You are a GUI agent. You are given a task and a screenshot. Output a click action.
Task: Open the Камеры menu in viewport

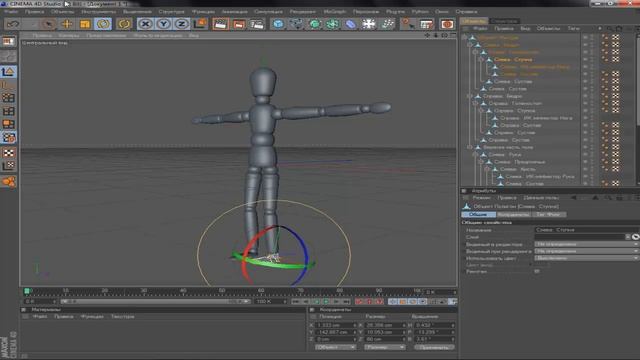pos(69,36)
